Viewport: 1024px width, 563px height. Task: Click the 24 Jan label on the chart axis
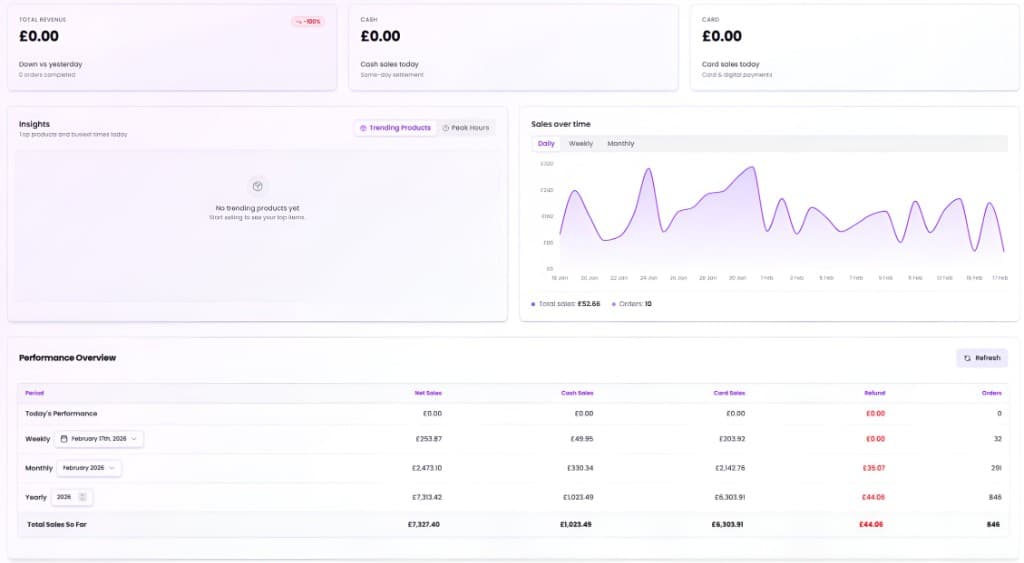tap(648, 278)
